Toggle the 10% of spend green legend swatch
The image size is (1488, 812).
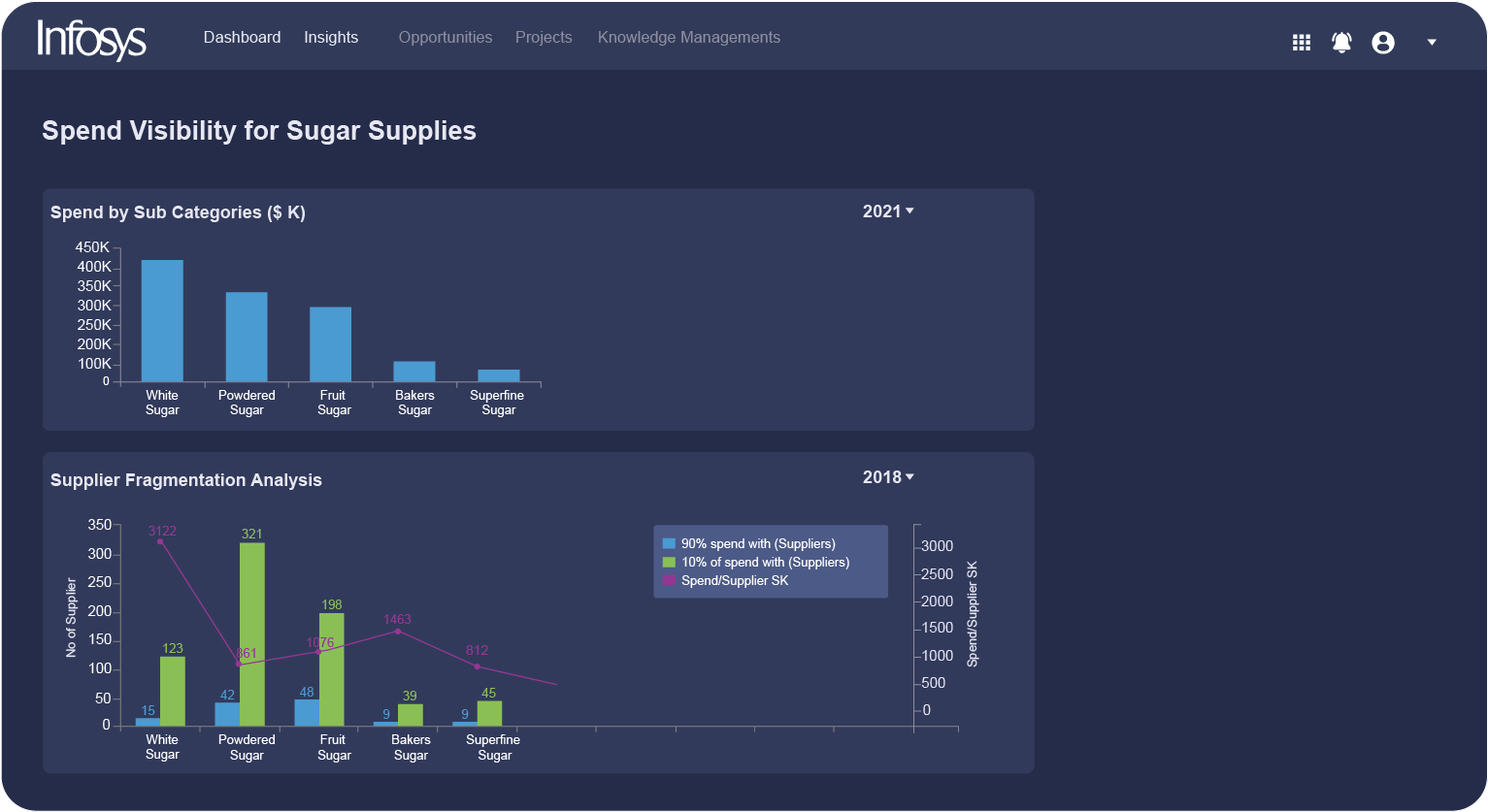pos(669,563)
